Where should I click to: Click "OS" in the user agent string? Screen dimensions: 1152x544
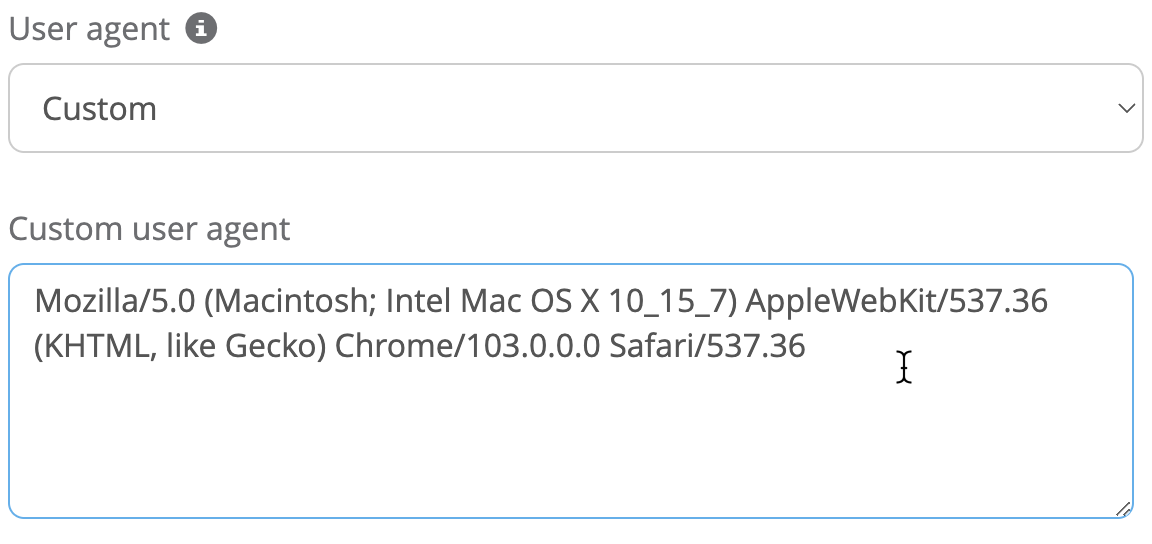click(x=546, y=300)
